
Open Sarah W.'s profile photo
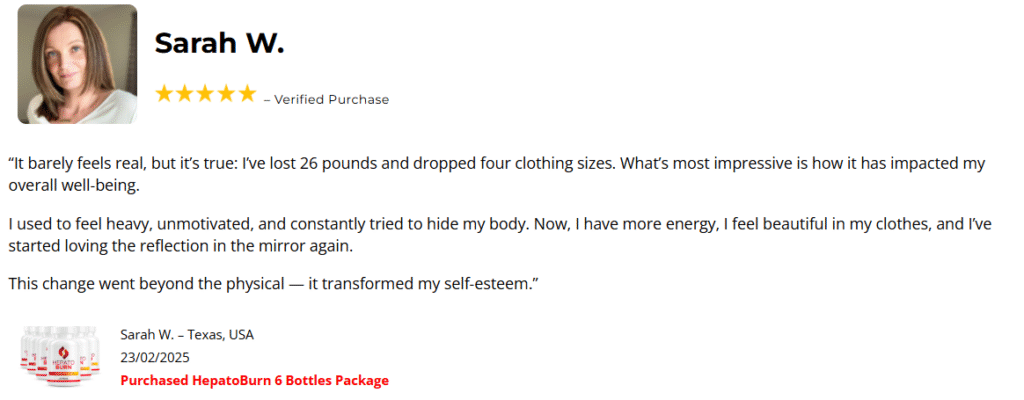pyautogui.click(x=77, y=64)
